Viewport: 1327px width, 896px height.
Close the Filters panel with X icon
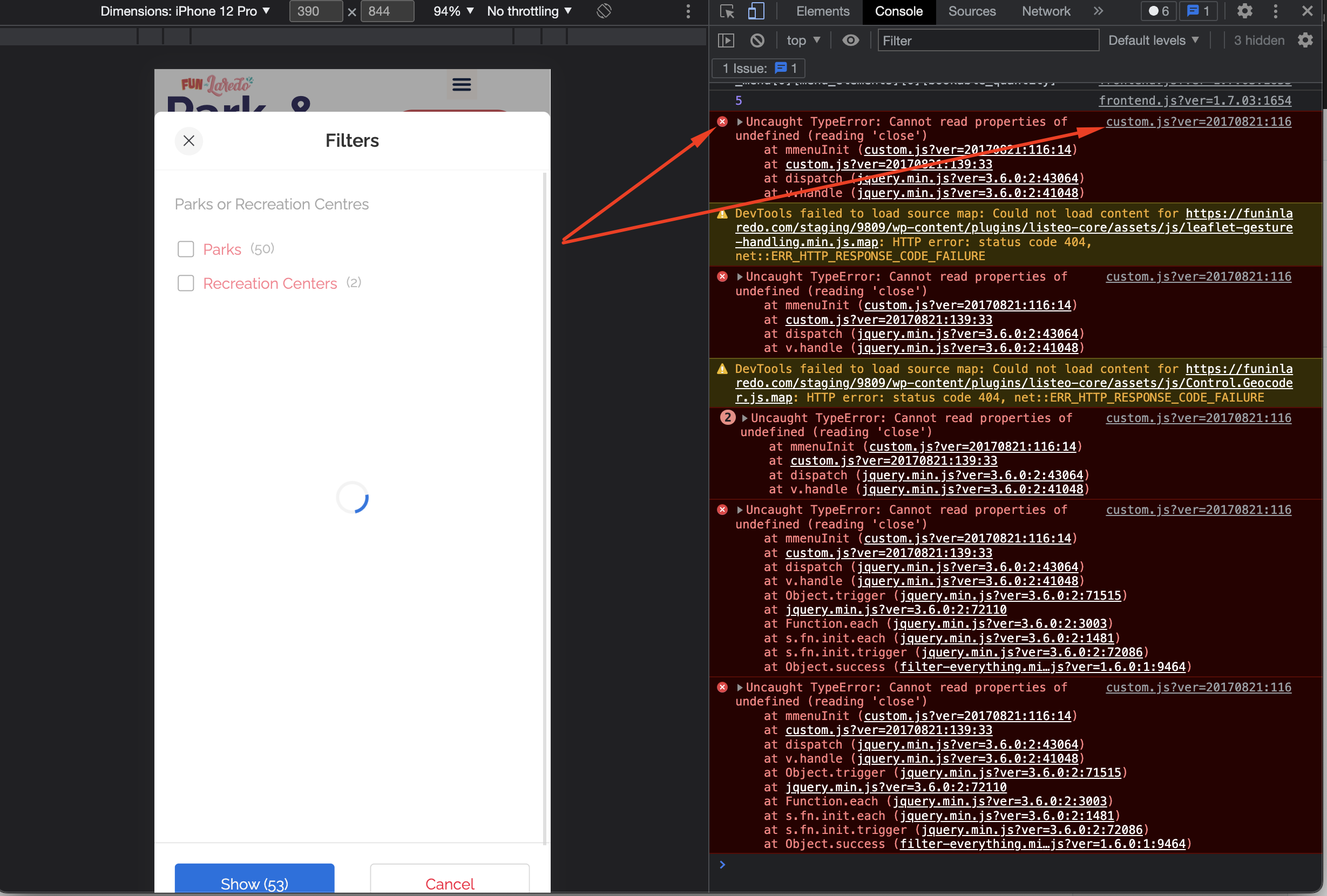pos(189,141)
